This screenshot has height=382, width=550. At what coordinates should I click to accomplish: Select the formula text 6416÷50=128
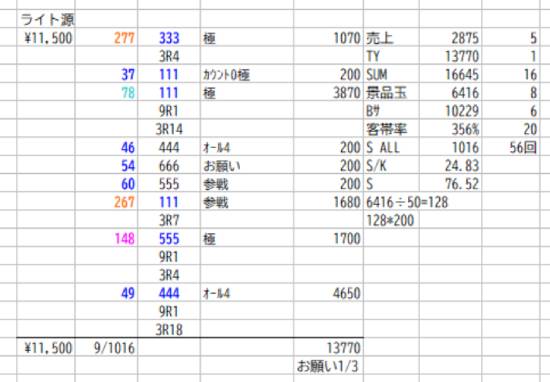(x=407, y=202)
